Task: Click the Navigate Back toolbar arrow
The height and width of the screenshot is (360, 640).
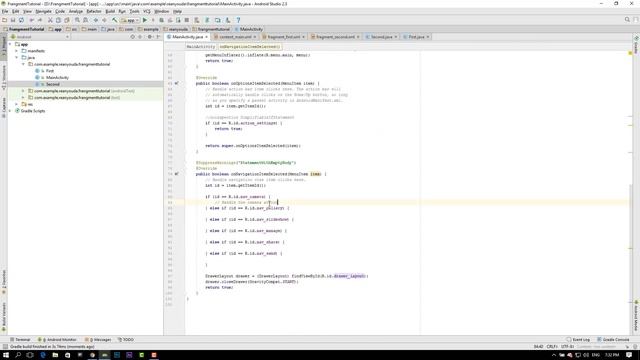Action: pyautogui.click(x=96, y=20)
